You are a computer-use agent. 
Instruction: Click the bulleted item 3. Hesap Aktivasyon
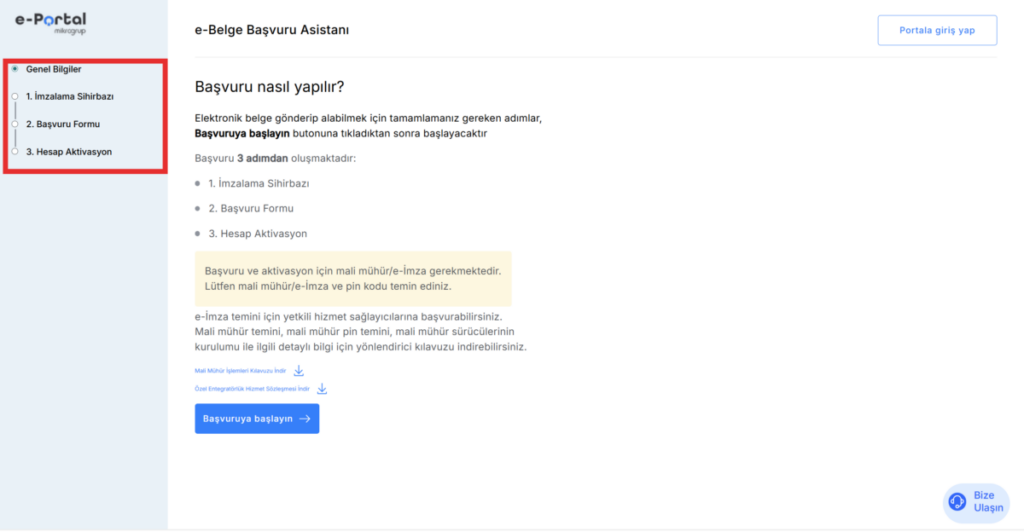(x=257, y=233)
